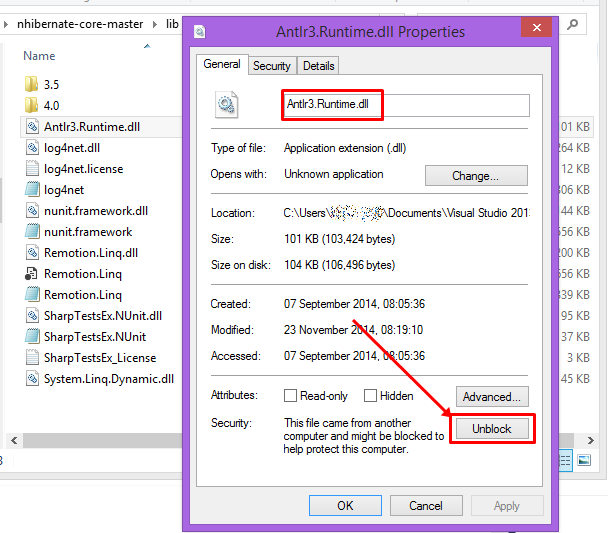This screenshot has width=608, height=533.
Task: Select the 3.5 folder icon
Action: pos(31,84)
